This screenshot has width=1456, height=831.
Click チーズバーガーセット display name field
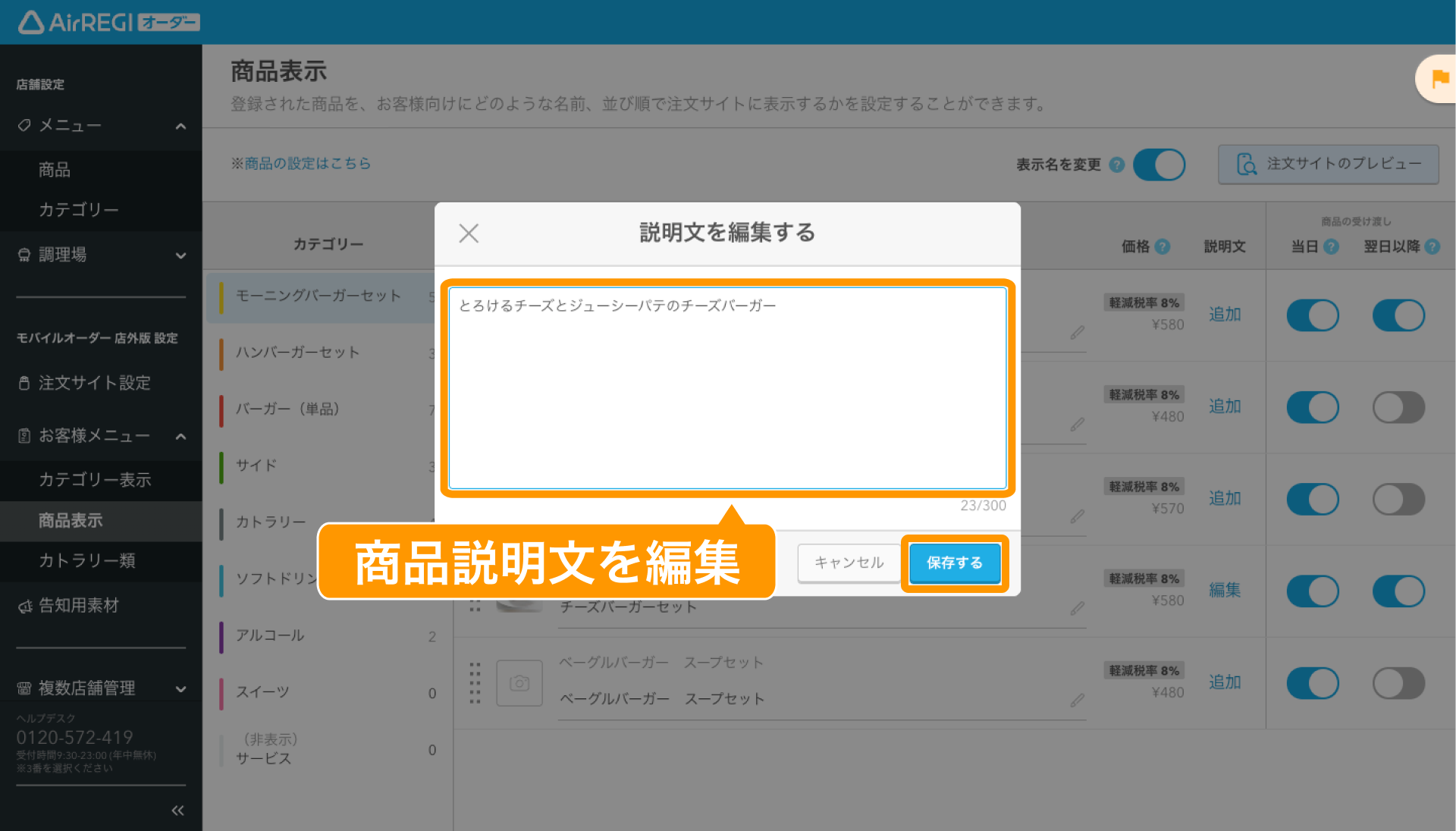pyautogui.click(x=822, y=607)
